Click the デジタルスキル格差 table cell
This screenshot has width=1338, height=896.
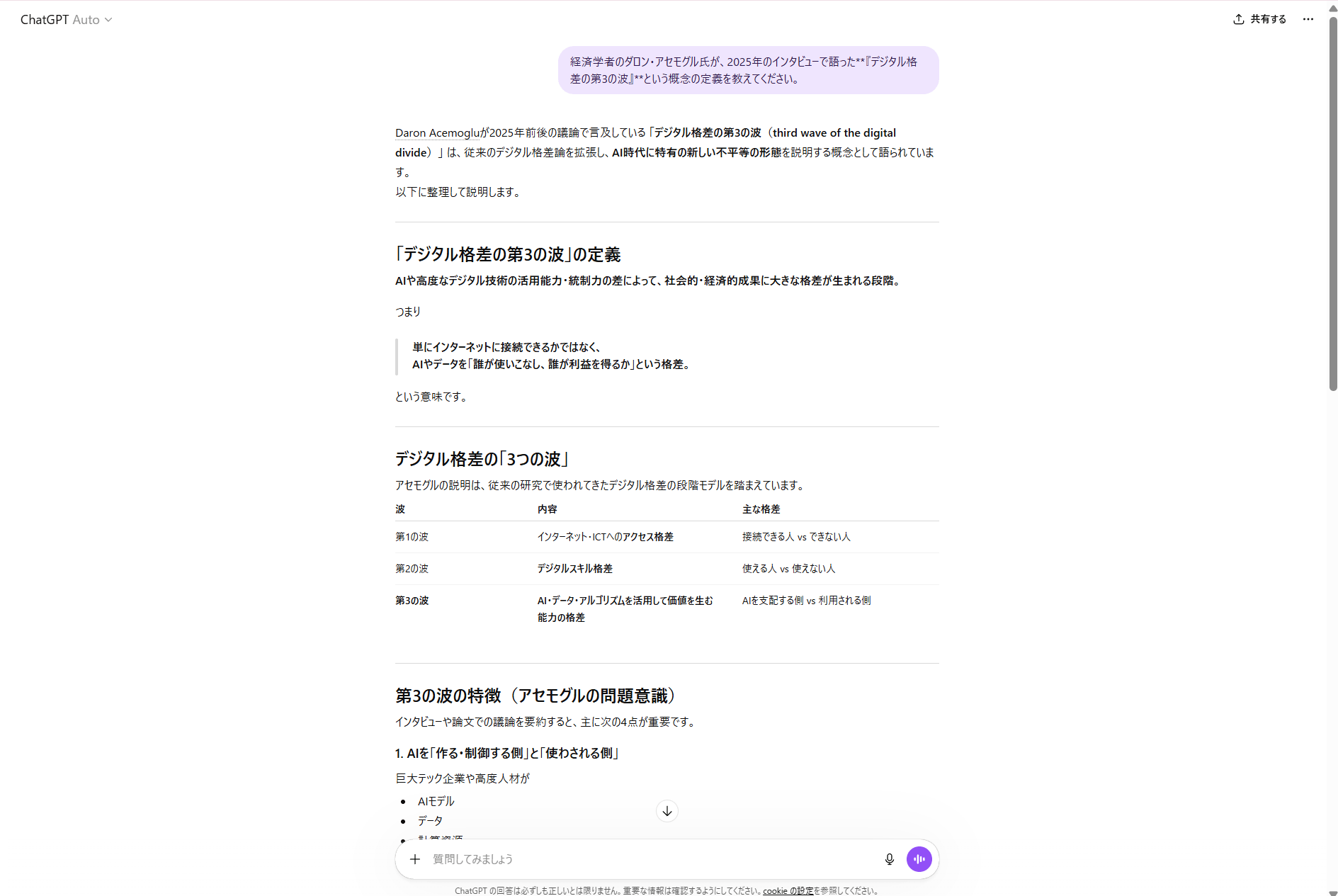pyautogui.click(x=574, y=569)
